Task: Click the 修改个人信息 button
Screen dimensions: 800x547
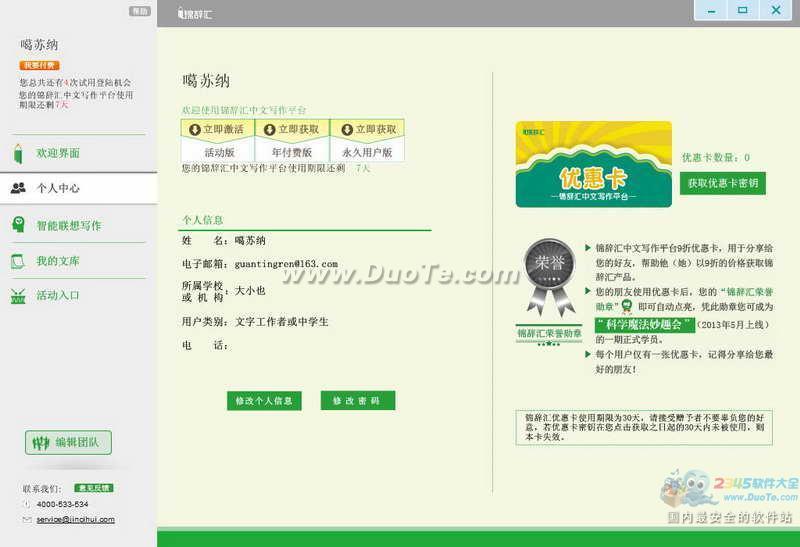Action: [264, 401]
